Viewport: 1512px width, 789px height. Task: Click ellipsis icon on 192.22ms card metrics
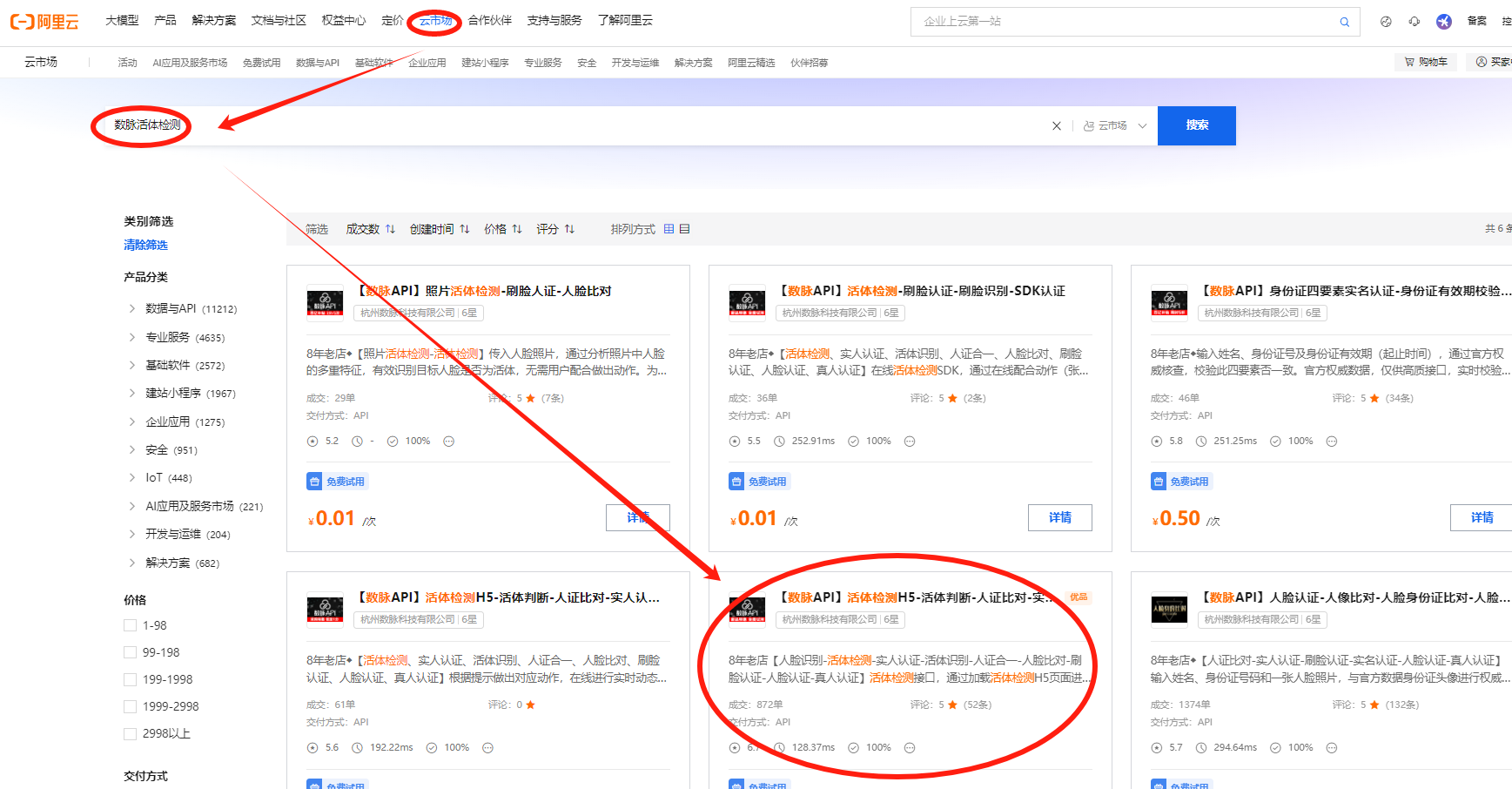click(487, 748)
